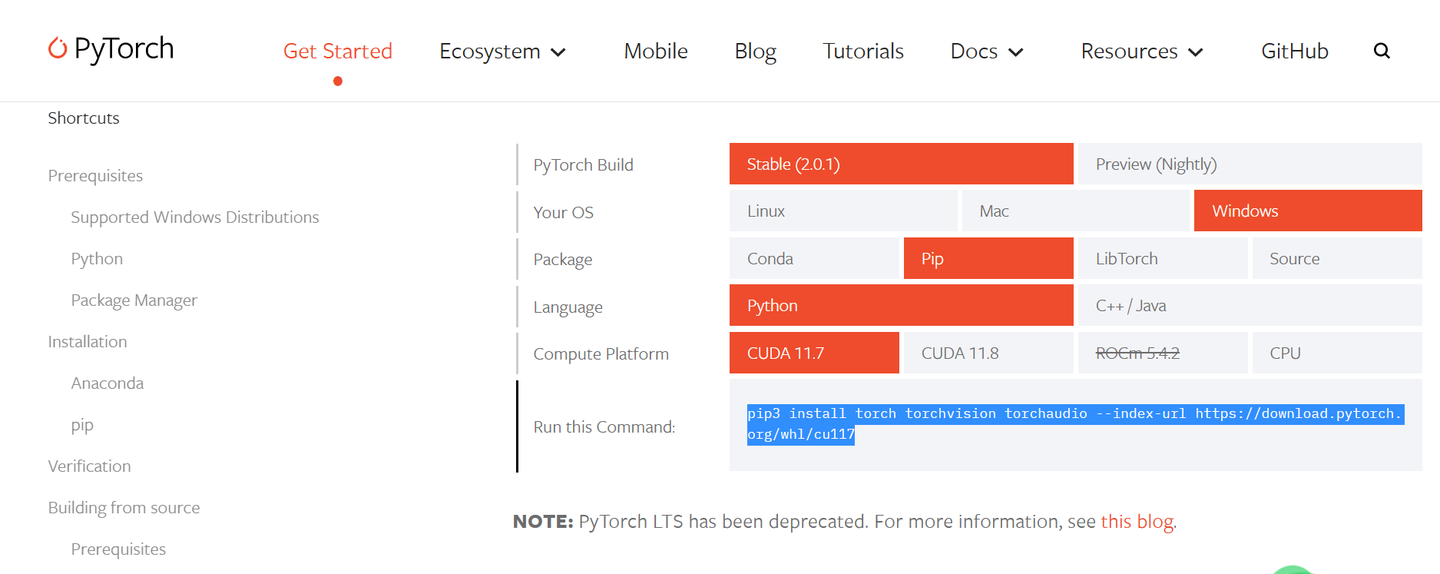This screenshot has height=574, width=1440.
Task: Open the "this blog" link
Action: coord(1137,522)
